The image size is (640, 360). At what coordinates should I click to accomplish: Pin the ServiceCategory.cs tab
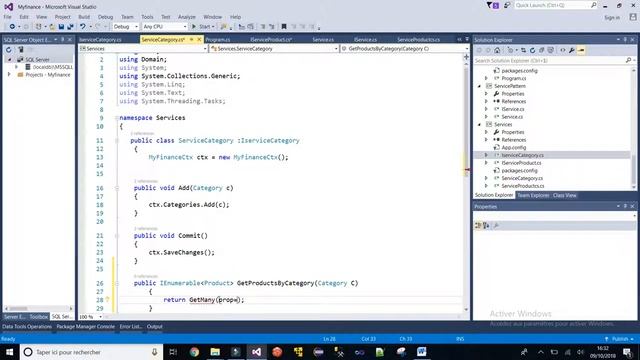[191, 40]
